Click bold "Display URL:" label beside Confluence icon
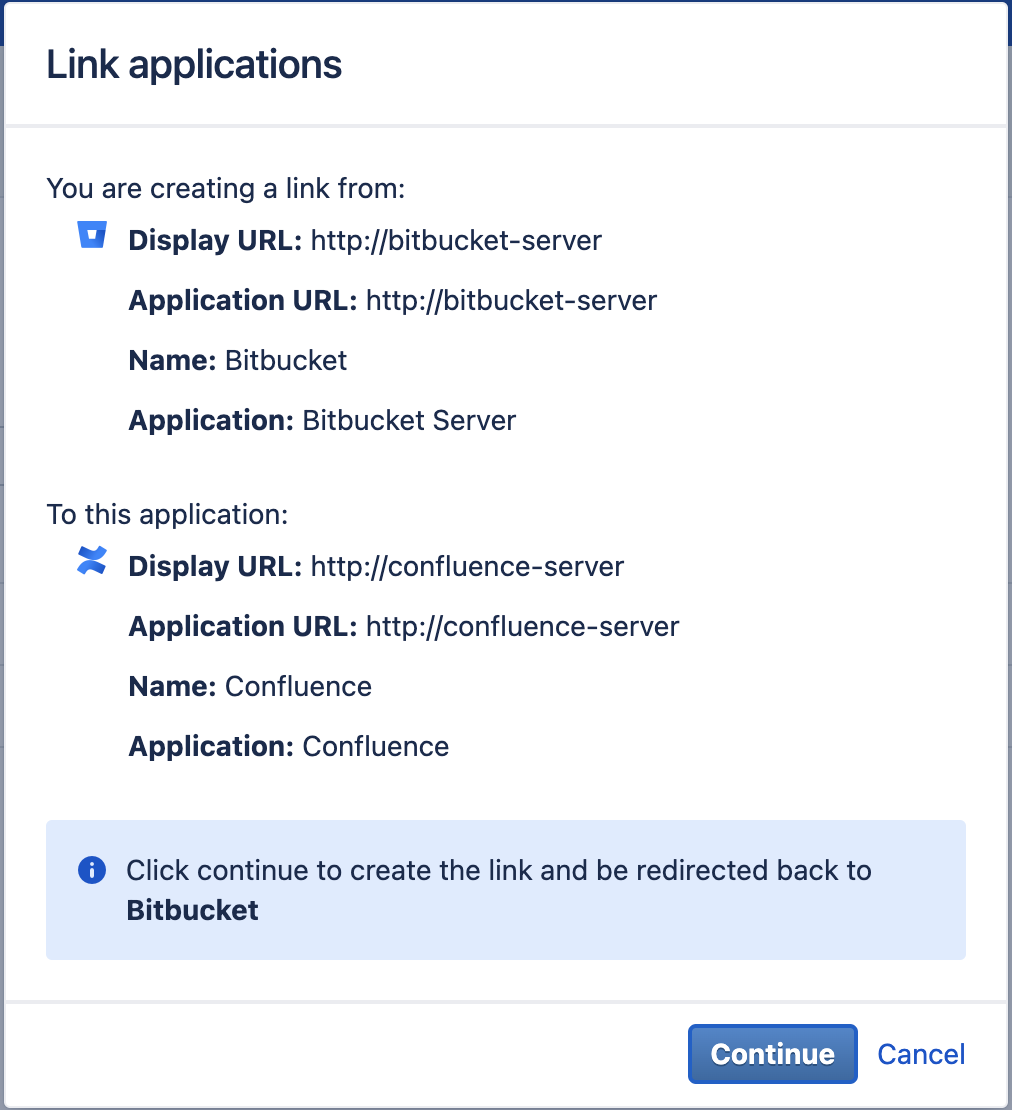Image resolution: width=1012 pixels, height=1110 pixels. click(x=215, y=567)
